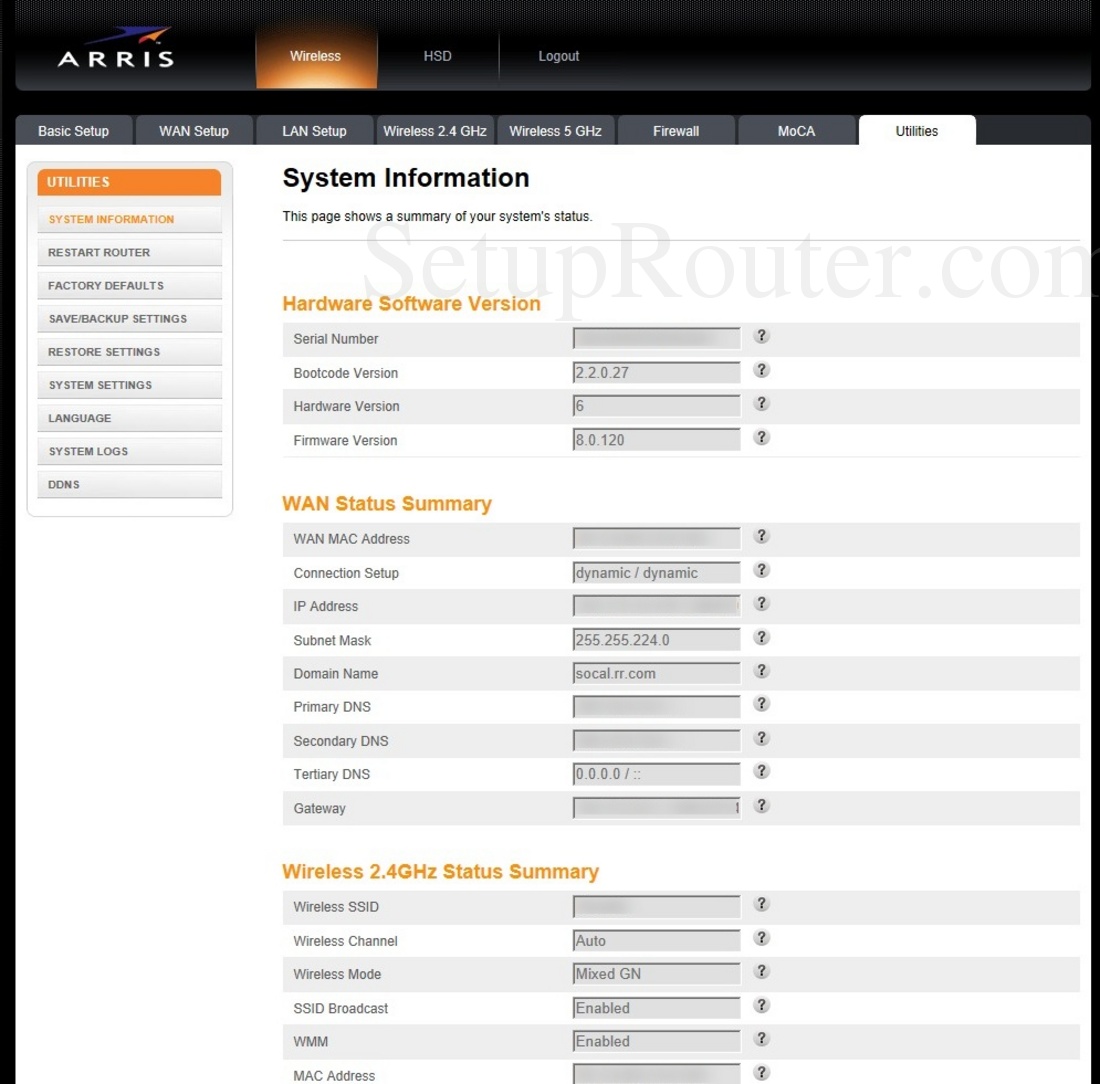Open help for the Gateway field
The width and height of the screenshot is (1100, 1084).
[761, 805]
